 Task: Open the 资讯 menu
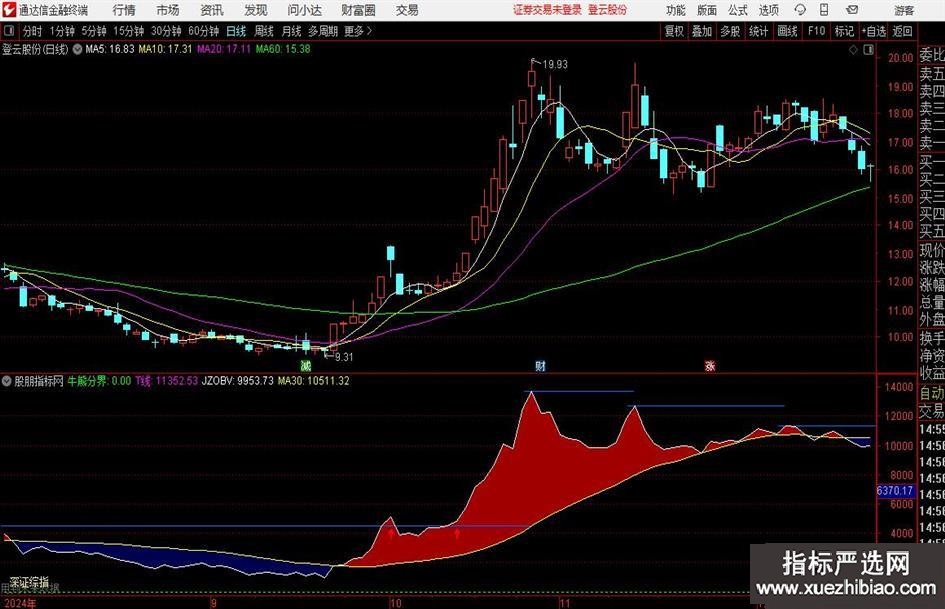pos(212,10)
